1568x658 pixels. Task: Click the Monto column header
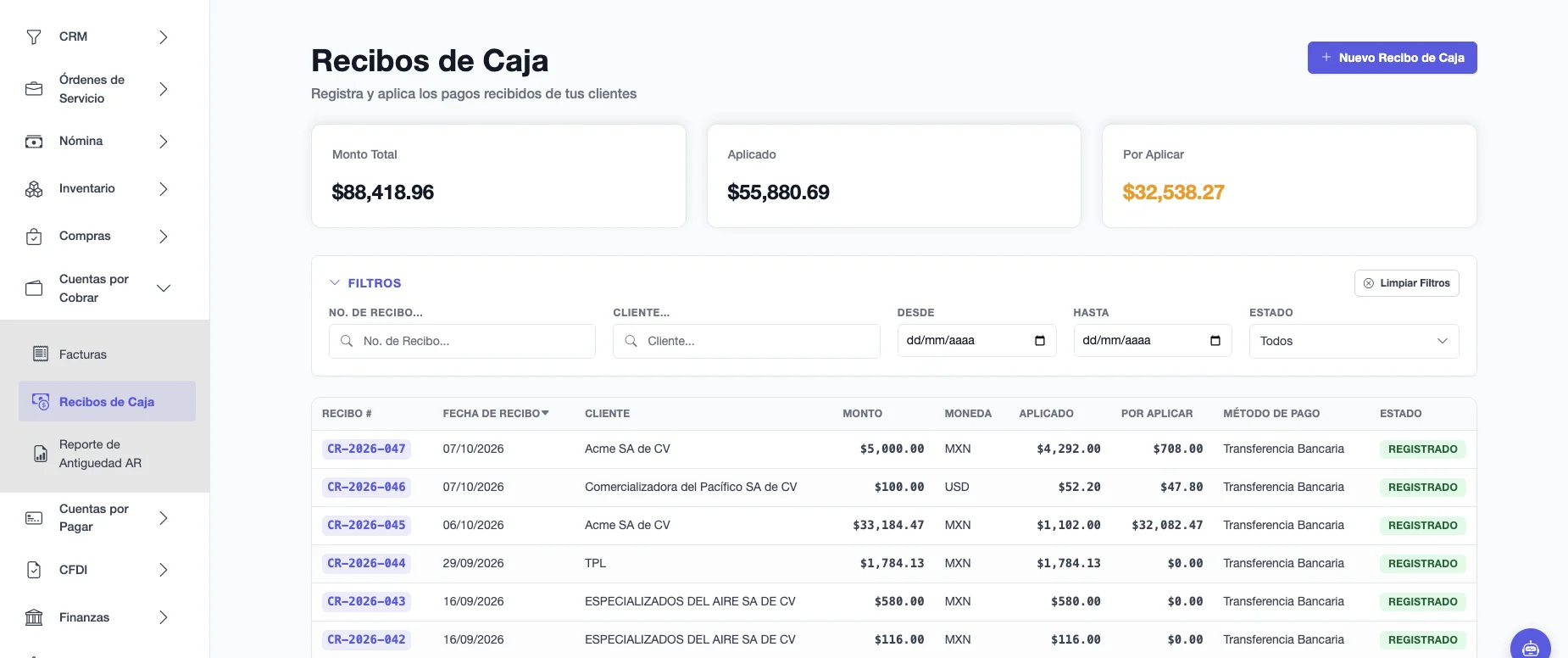coord(862,414)
